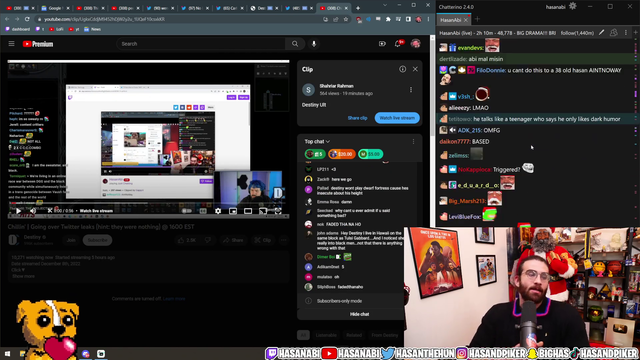640x360 pixels.
Task: Like the video thumbs up
Action: (x=187, y=240)
